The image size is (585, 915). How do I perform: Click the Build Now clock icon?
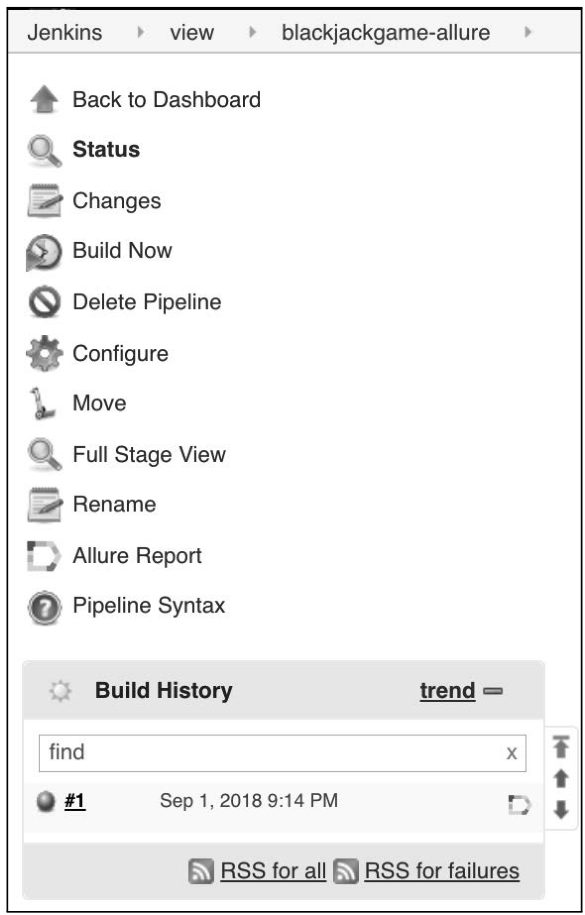44,252
